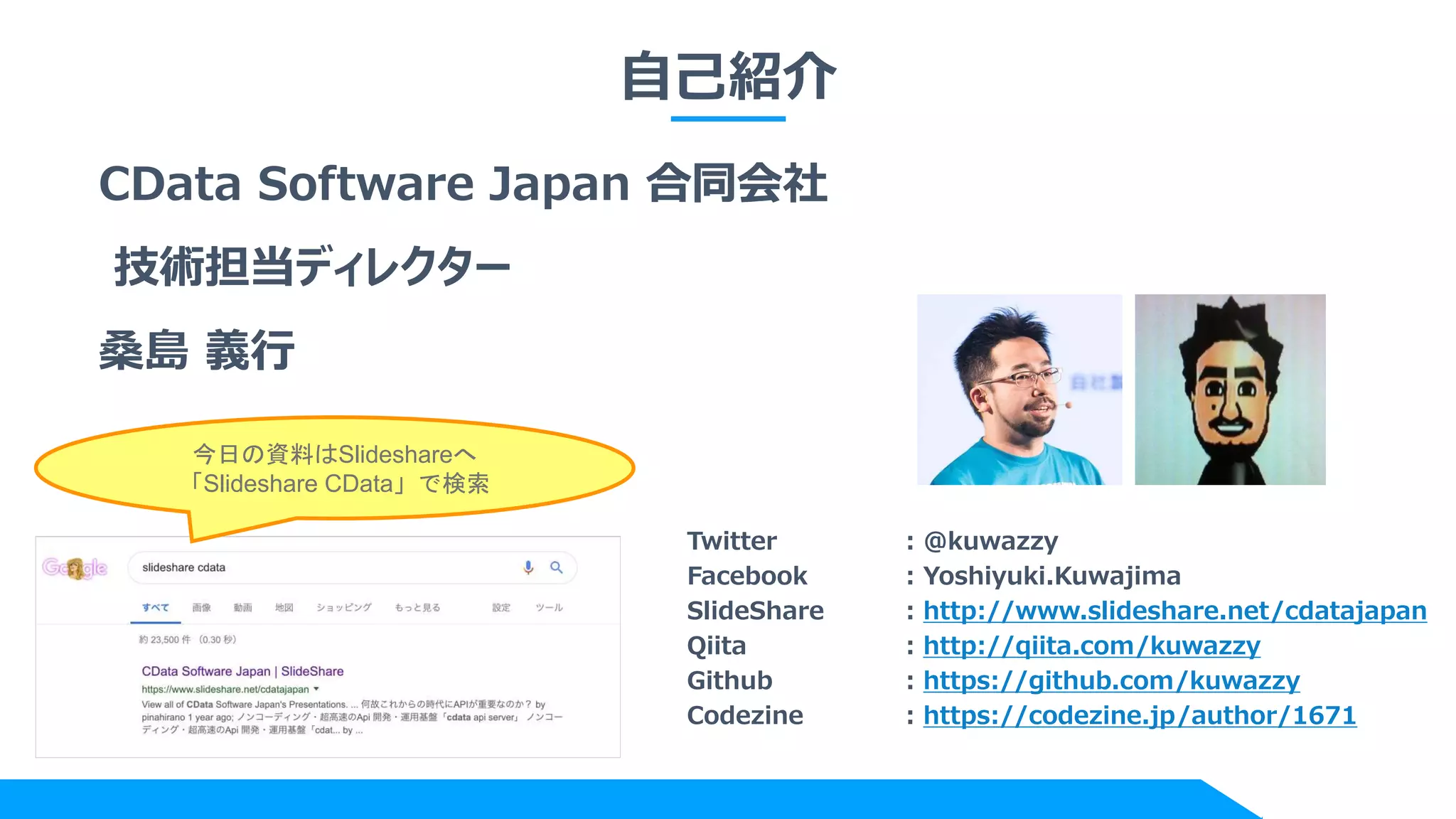This screenshot has height=819, width=1456.
Task: Click the 'Twitter' label
Action: click(x=732, y=541)
